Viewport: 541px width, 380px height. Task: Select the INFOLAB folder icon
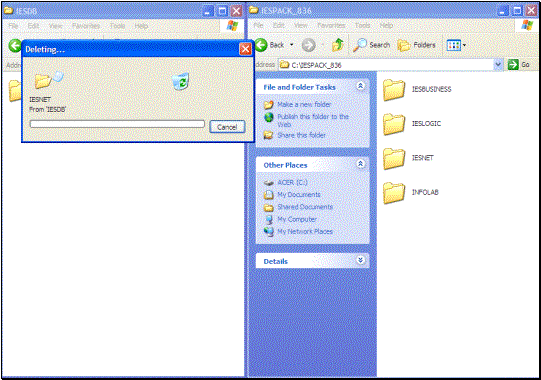coord(394,193)
